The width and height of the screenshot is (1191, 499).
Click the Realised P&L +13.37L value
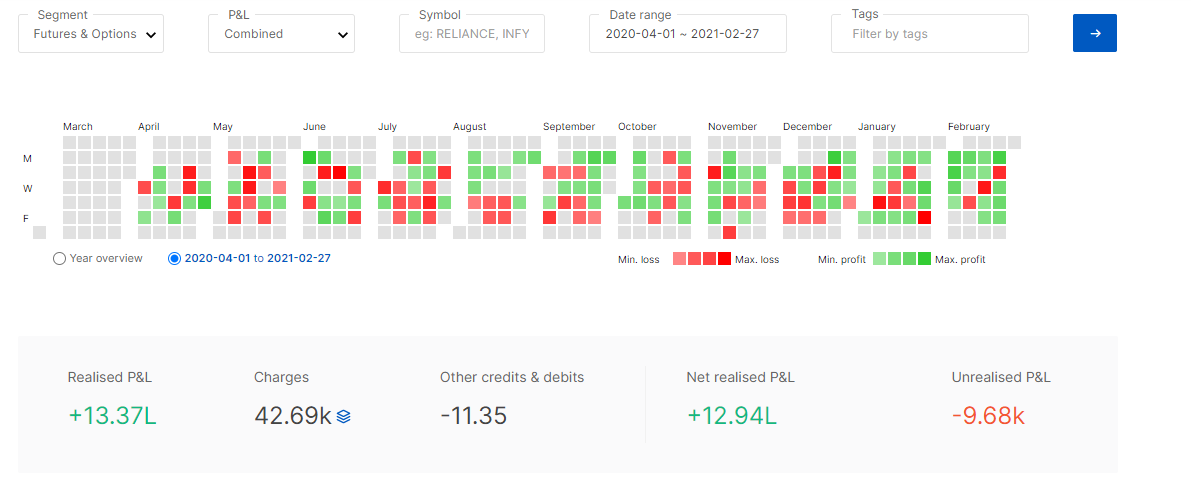click(x=112, y=415)
